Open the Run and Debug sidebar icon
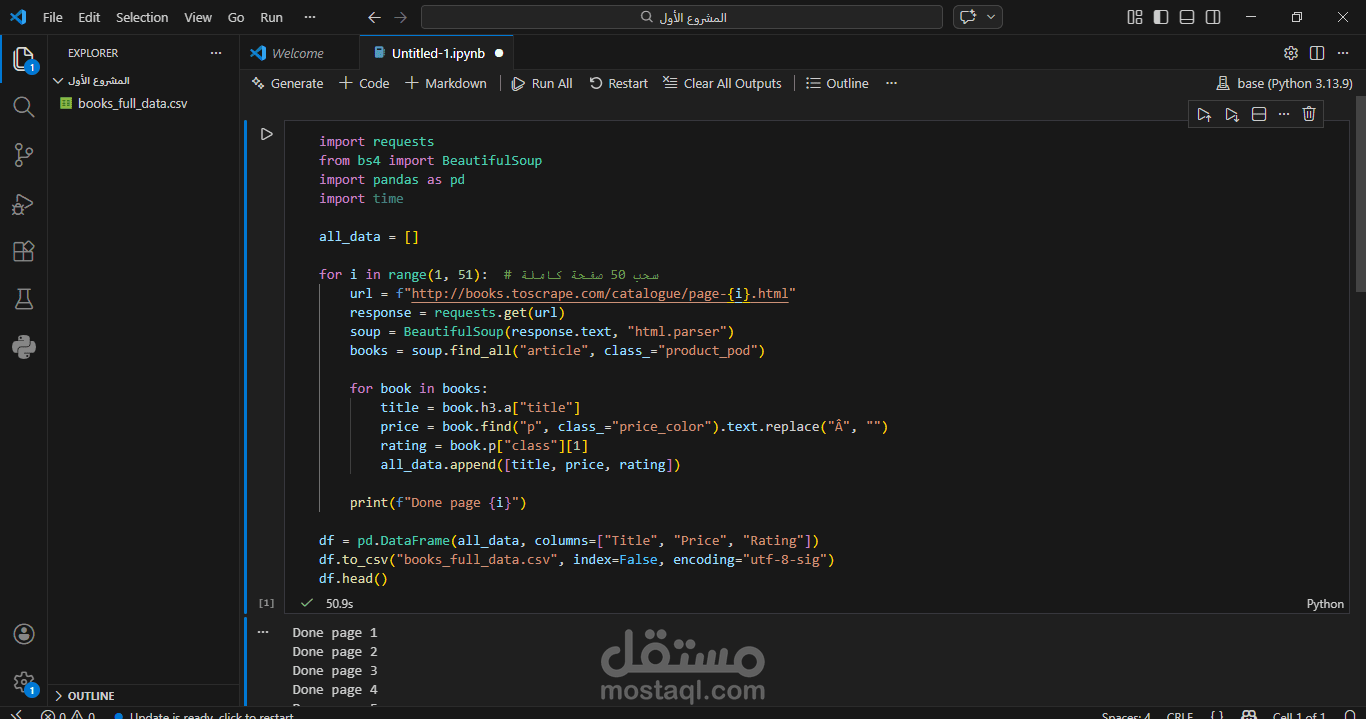This screenshot has height=719, width=1366. pyautogui.click(x=24, y=204)
